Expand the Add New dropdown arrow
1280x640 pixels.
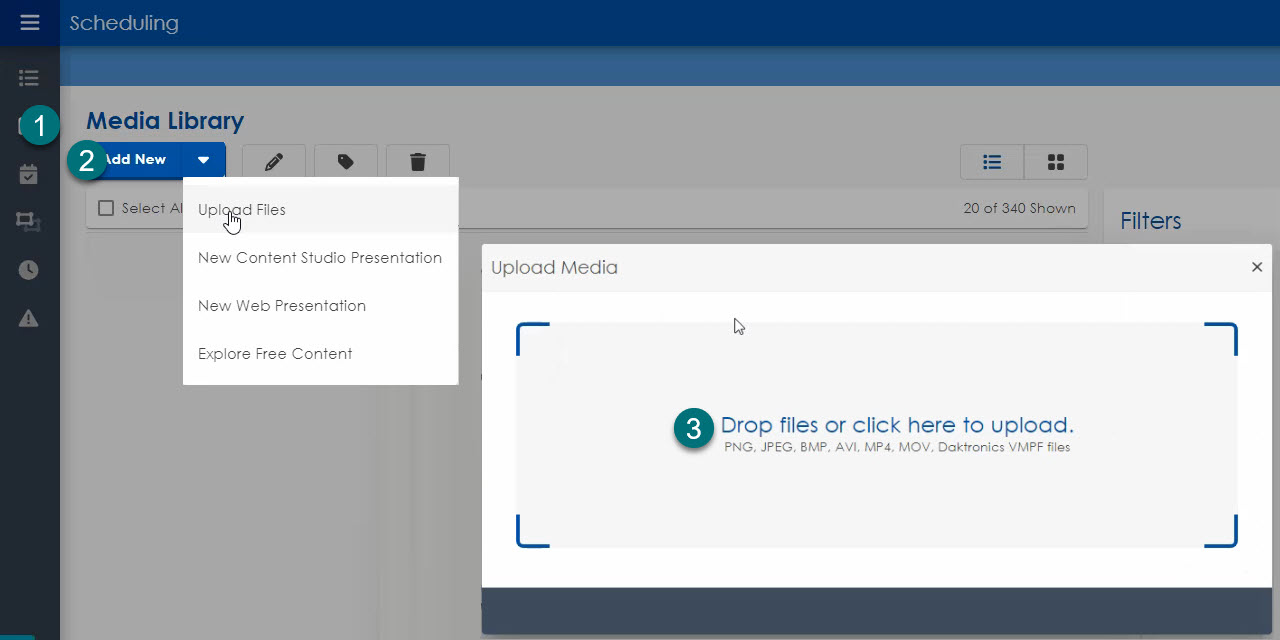(203, 160)
